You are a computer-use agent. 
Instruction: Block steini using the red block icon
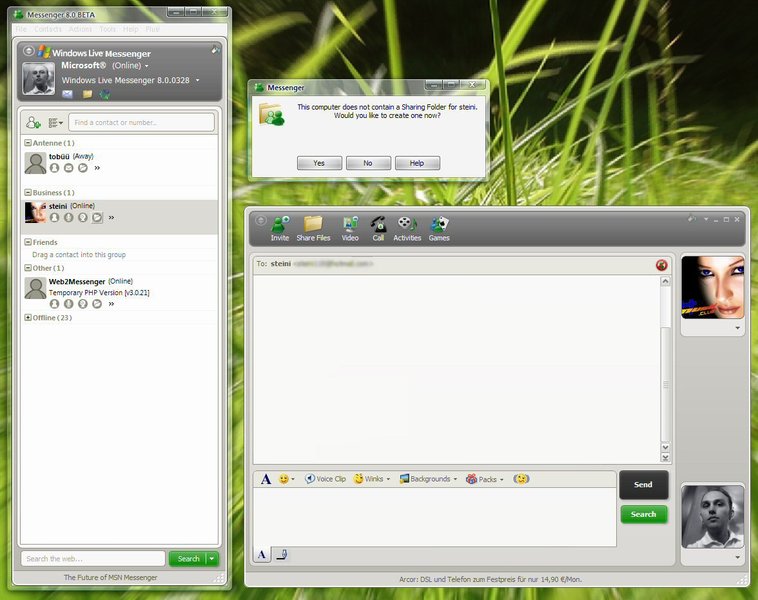[661, 265]
